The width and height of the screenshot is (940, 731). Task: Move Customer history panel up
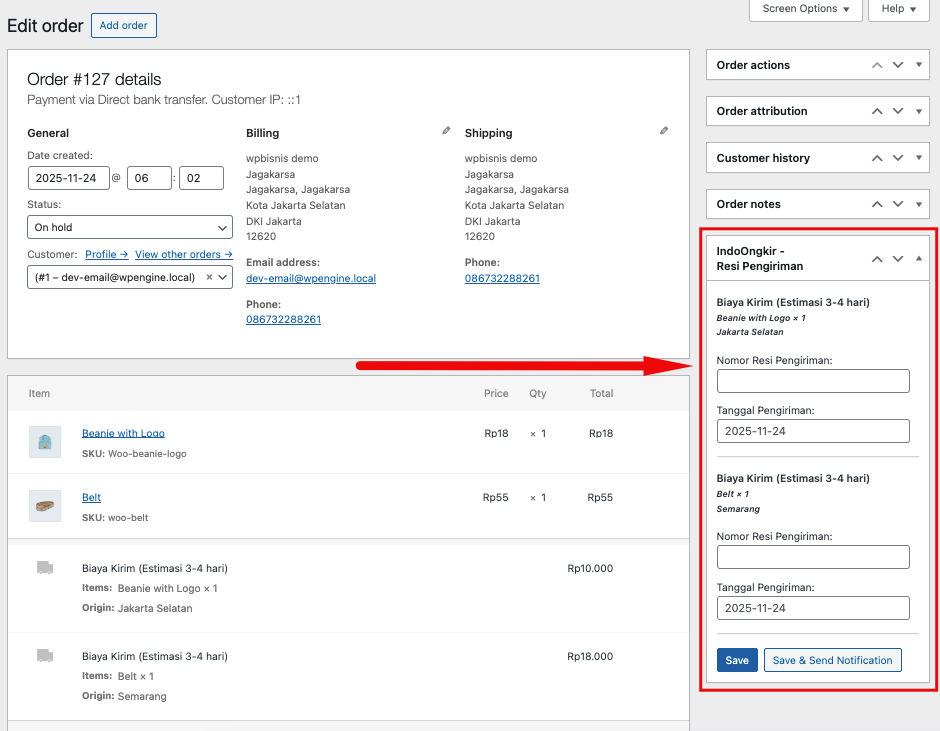point(877,158)
